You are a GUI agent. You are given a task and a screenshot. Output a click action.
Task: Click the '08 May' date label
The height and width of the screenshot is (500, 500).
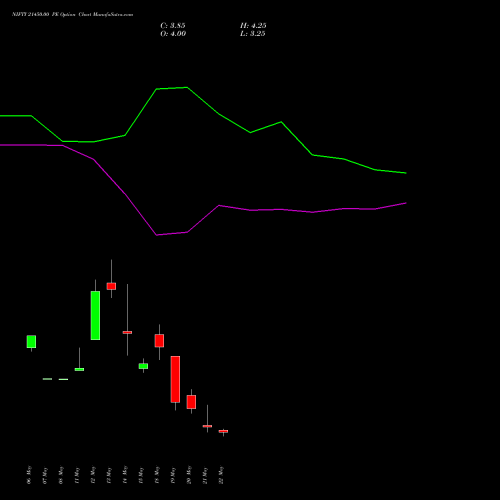[61, 475]
